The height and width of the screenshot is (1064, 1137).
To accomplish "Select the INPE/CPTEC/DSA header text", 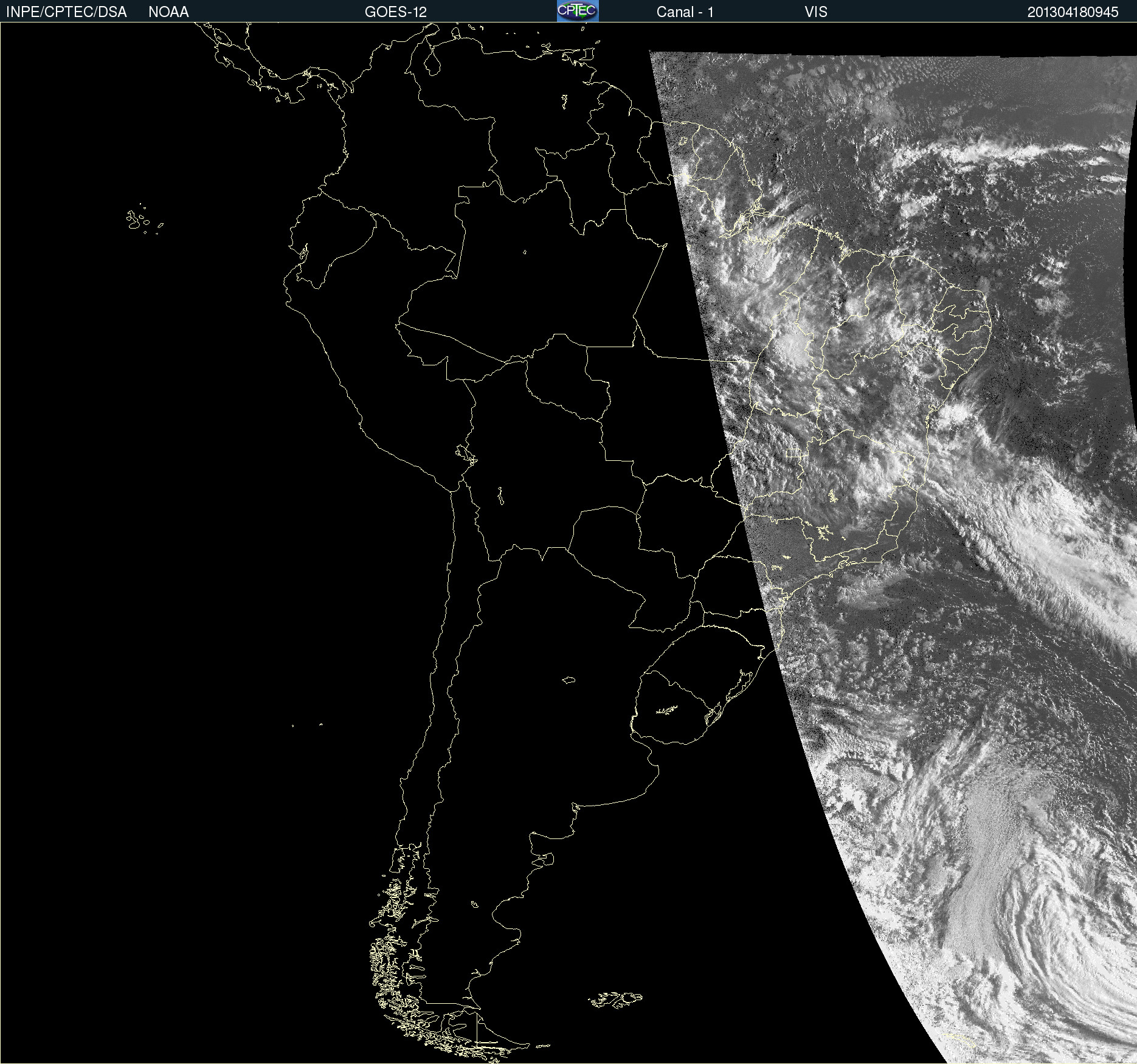I will pos(66,12).
